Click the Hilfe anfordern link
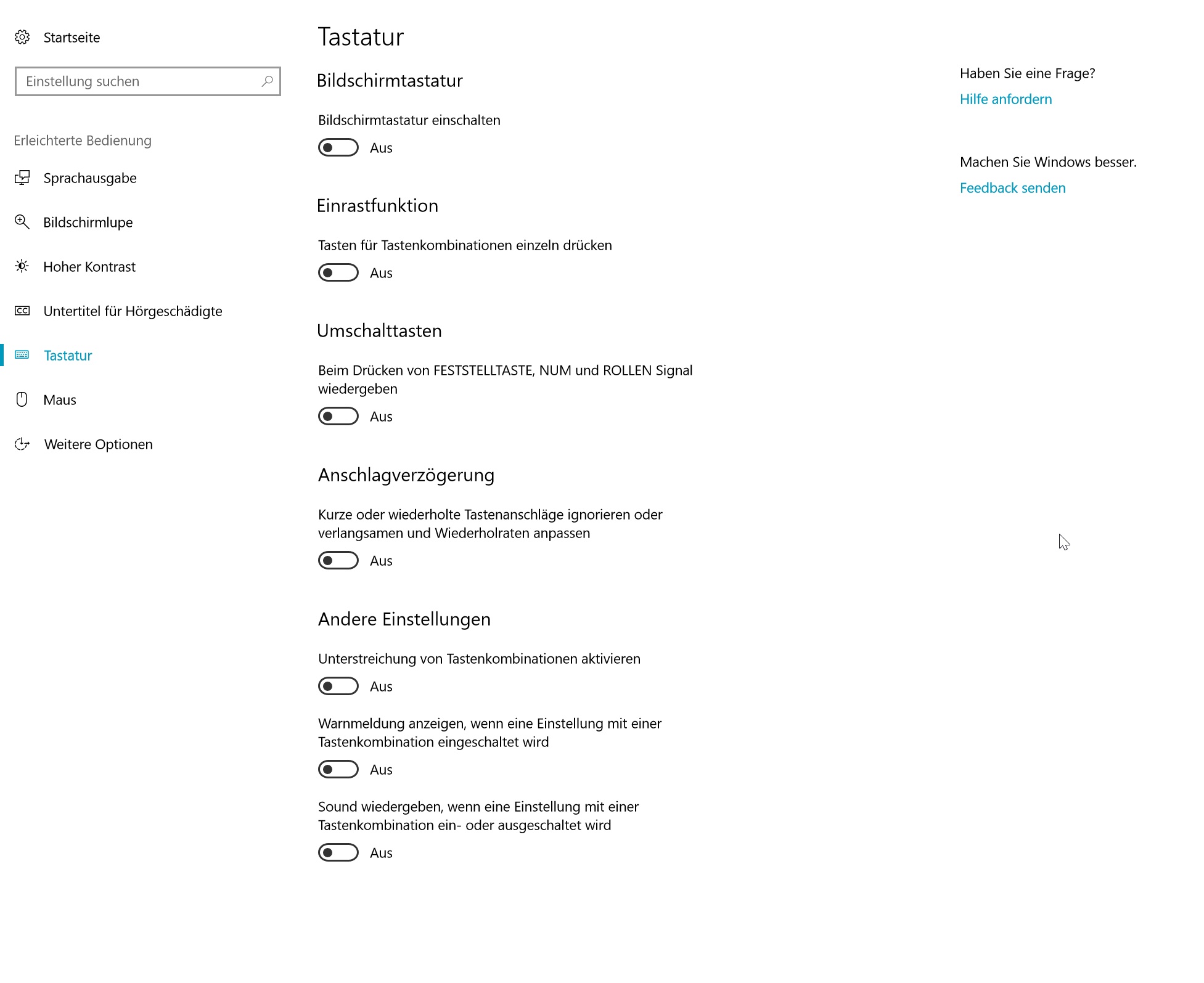 (1005, 99)
